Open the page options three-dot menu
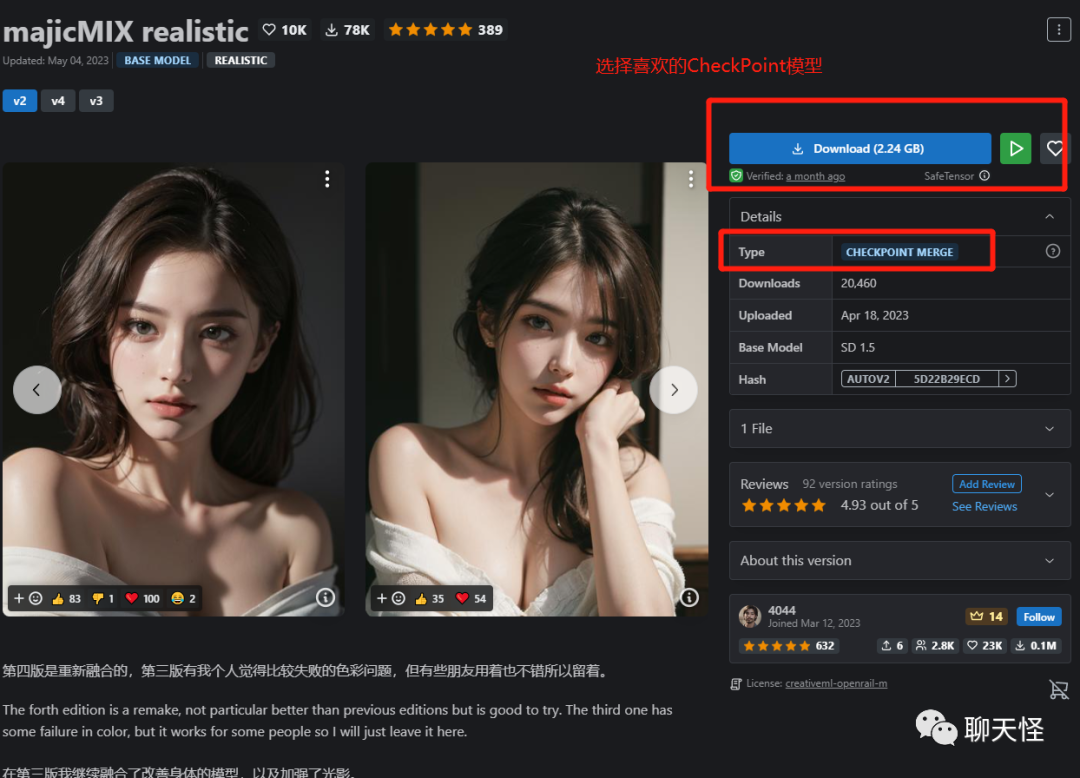The height and width of the screenshot is (778, 1080). pyautogui.click(x=1058, y=30)
